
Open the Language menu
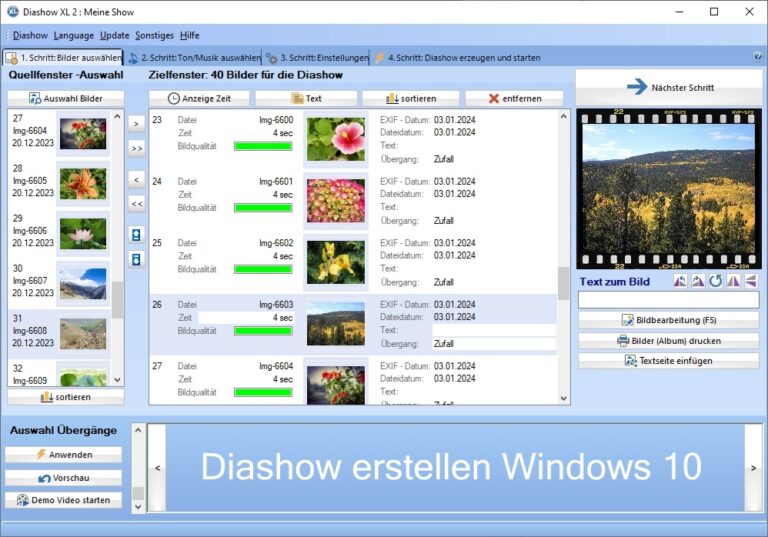point(73,35)
